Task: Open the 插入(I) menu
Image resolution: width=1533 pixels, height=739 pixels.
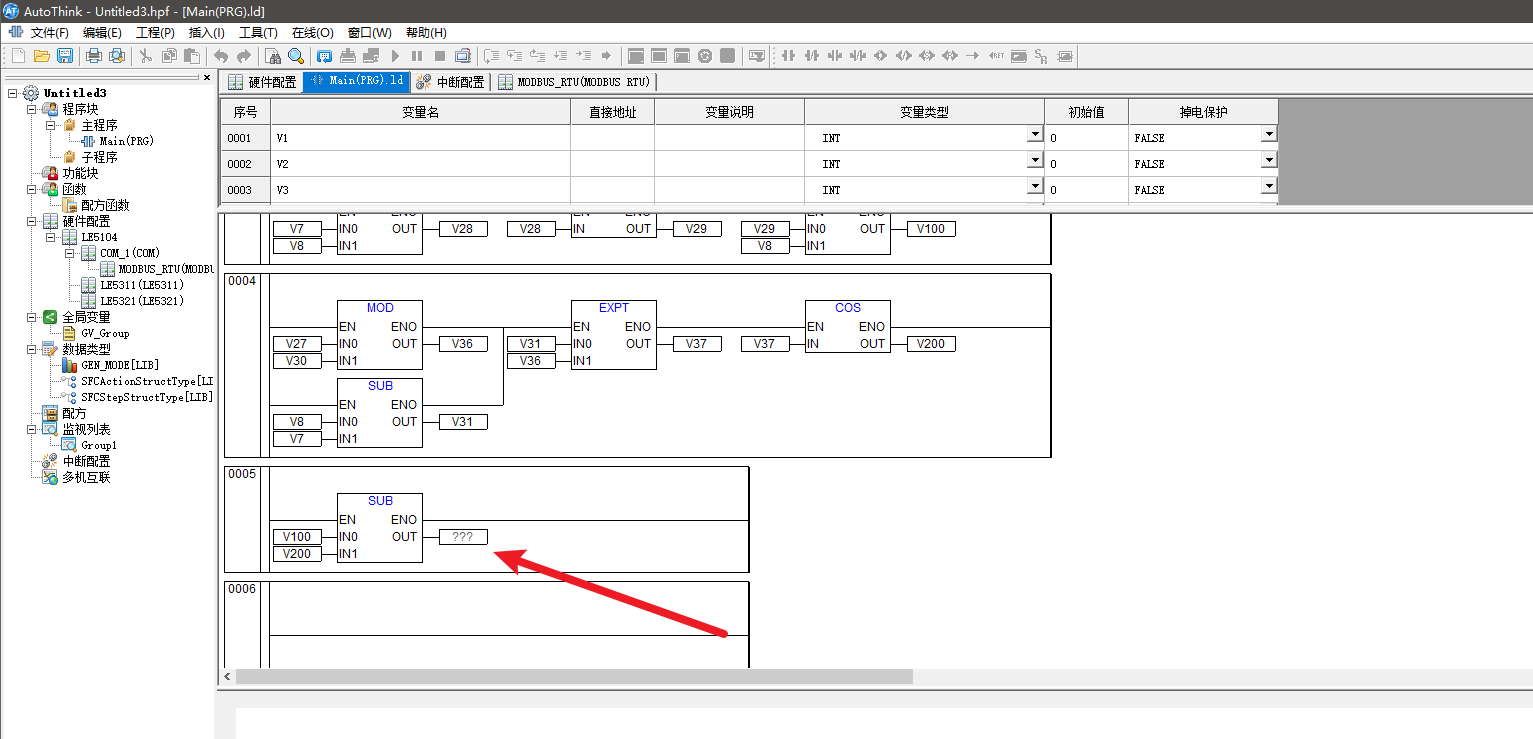Action: tap(207, 33)
